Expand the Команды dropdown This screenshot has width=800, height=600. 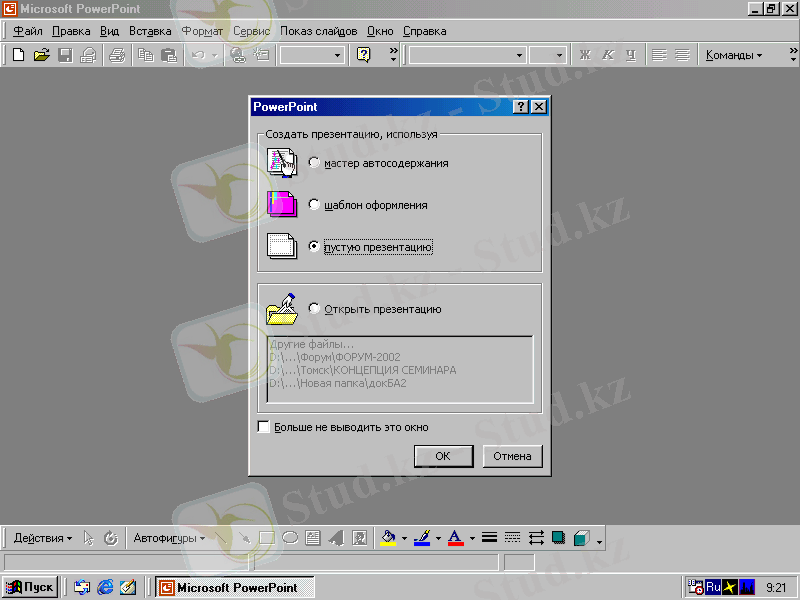point(734,55)
